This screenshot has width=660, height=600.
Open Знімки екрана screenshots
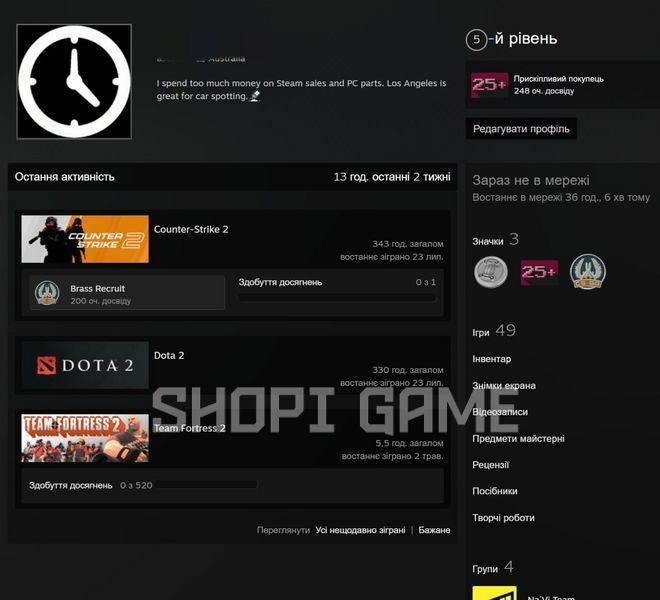tap(504, 386)
